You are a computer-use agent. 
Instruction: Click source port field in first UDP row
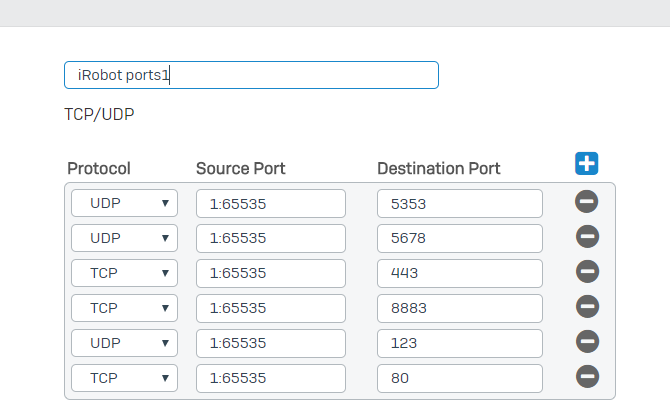pos(270,203)
